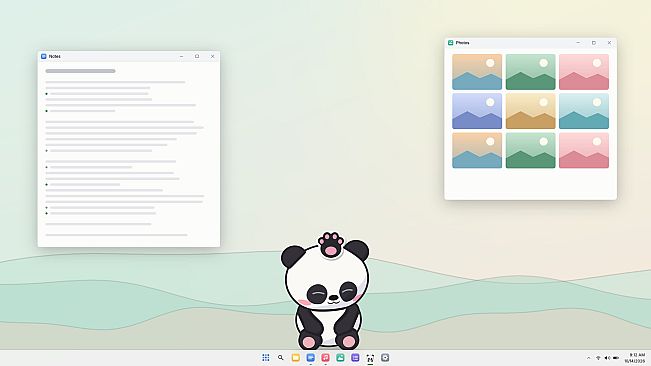Select the purple-blue mountain photo
This screenshot has height=366, width=651.
tap(477, 111)
